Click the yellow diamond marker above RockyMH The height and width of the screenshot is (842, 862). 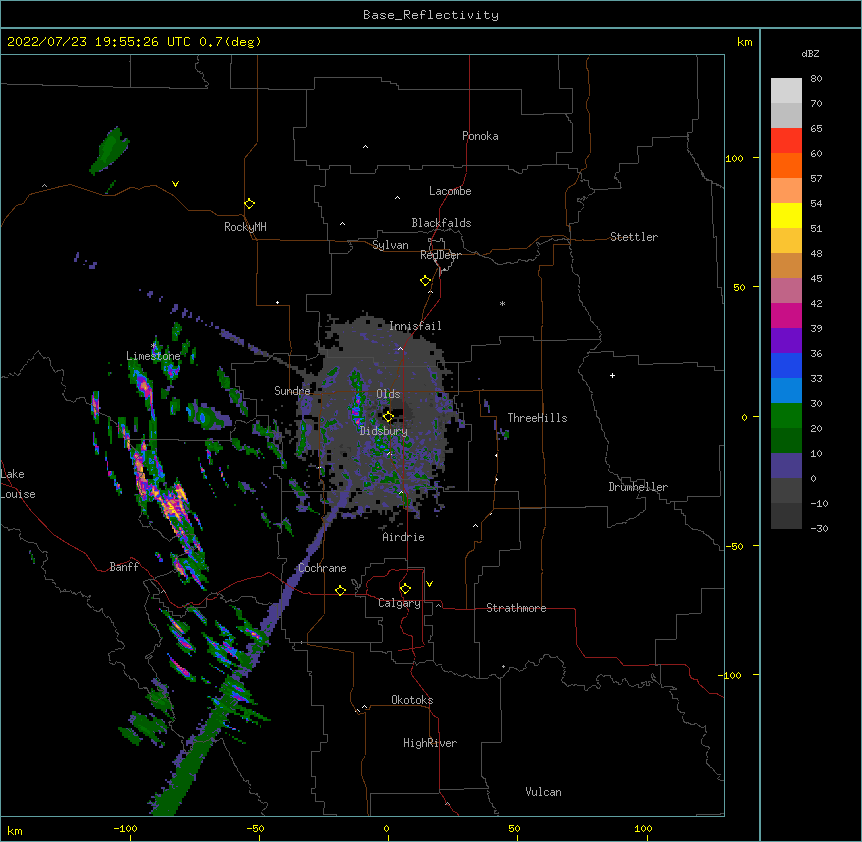(x=249, y=204)
